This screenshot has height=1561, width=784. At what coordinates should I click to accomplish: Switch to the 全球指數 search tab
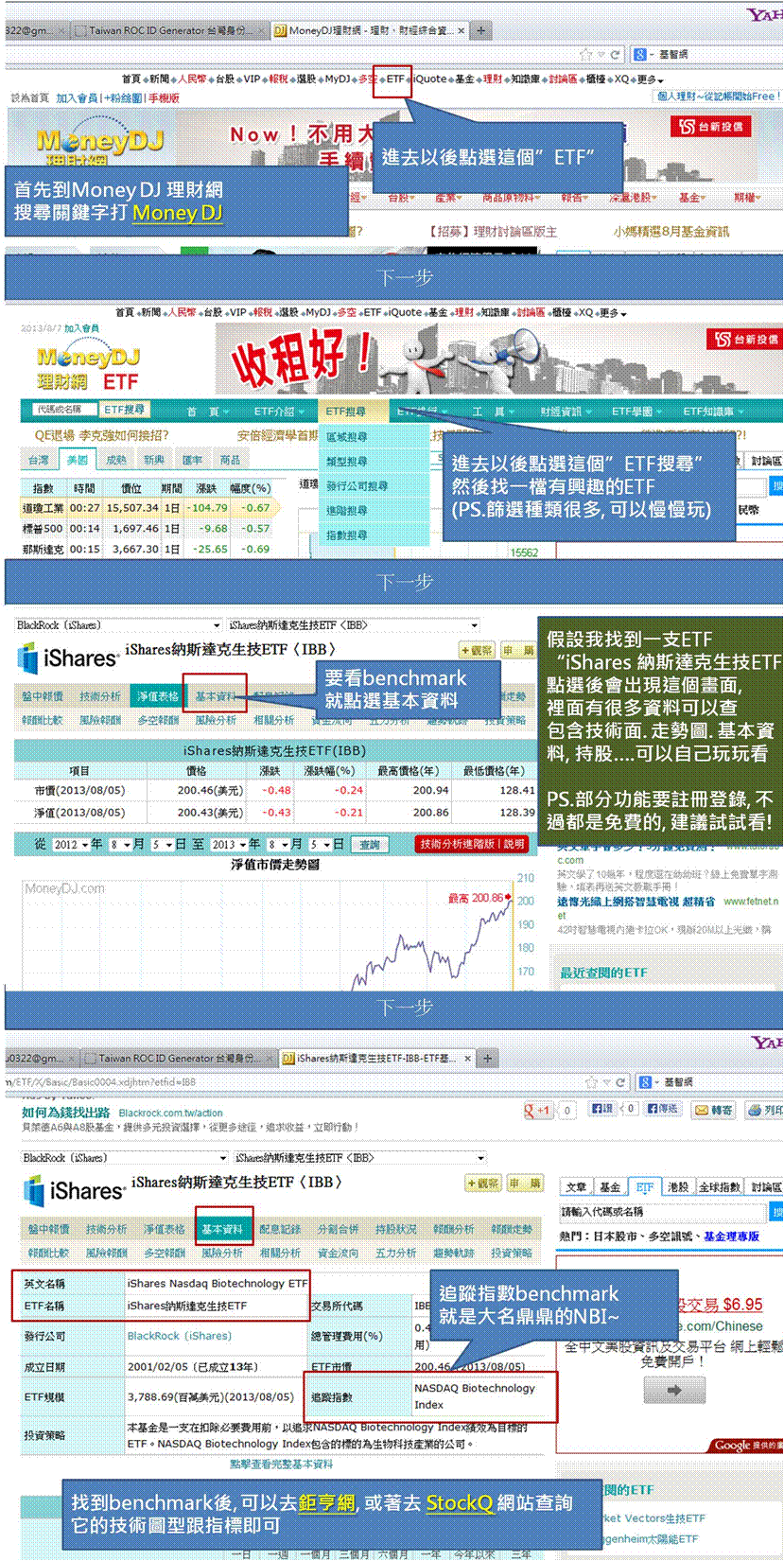(x=720, y=1186)
